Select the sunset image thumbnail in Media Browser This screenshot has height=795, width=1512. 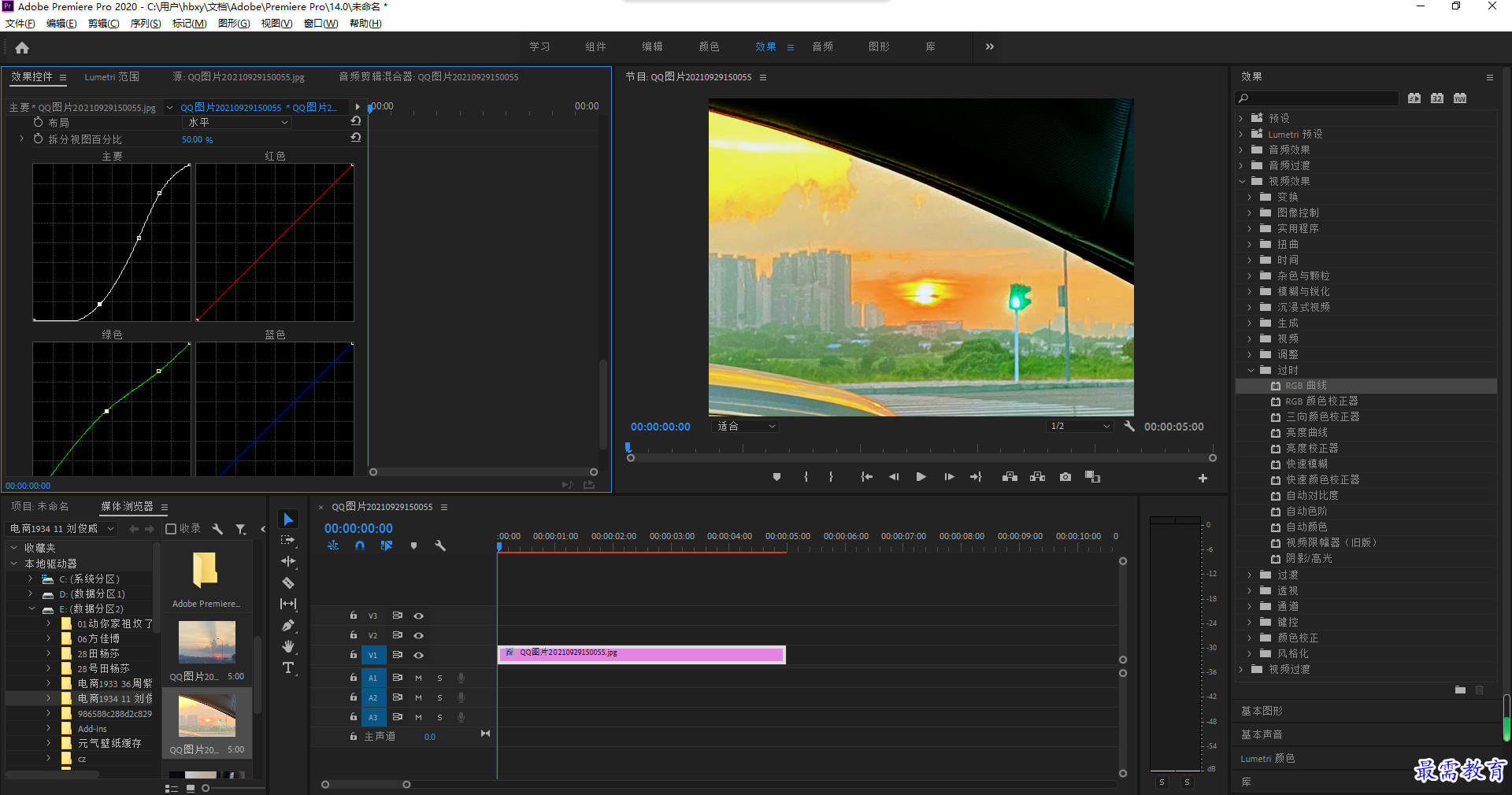[206, 715]
